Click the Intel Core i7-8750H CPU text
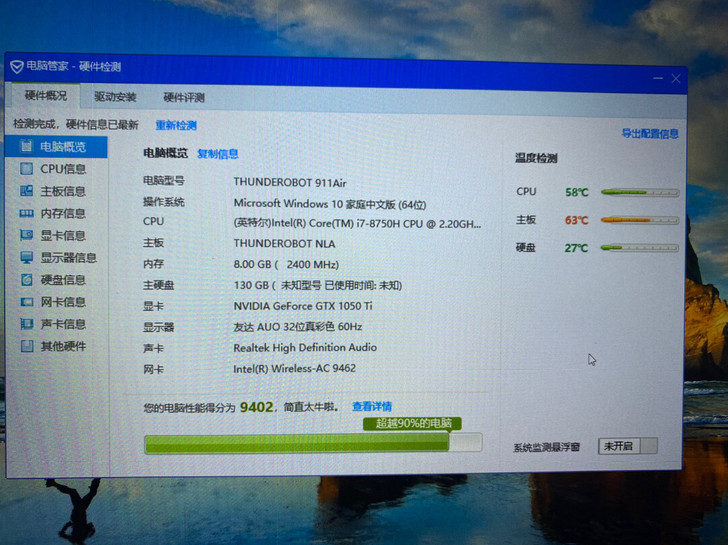 (x=357, y=224)
